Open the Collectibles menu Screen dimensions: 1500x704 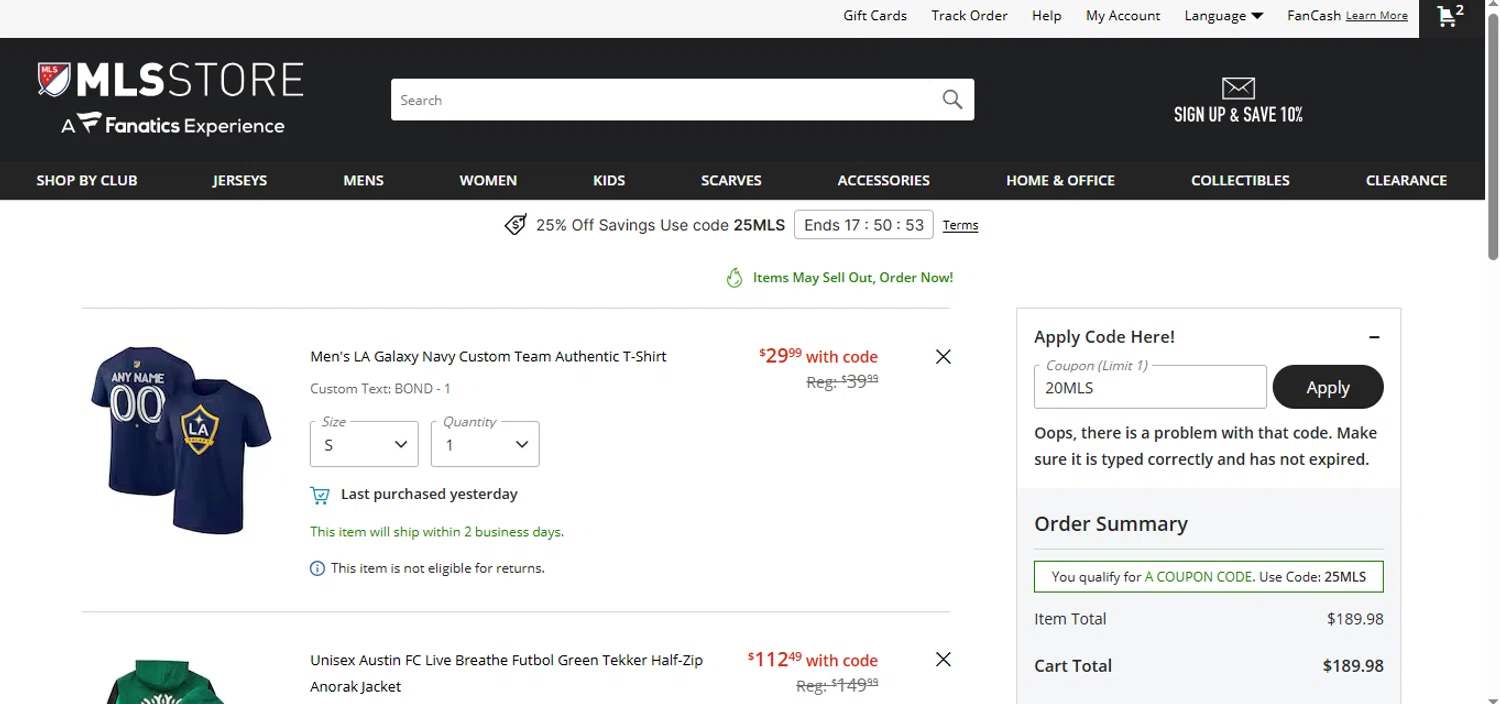pyautogui.click(x=1240, y=181)
